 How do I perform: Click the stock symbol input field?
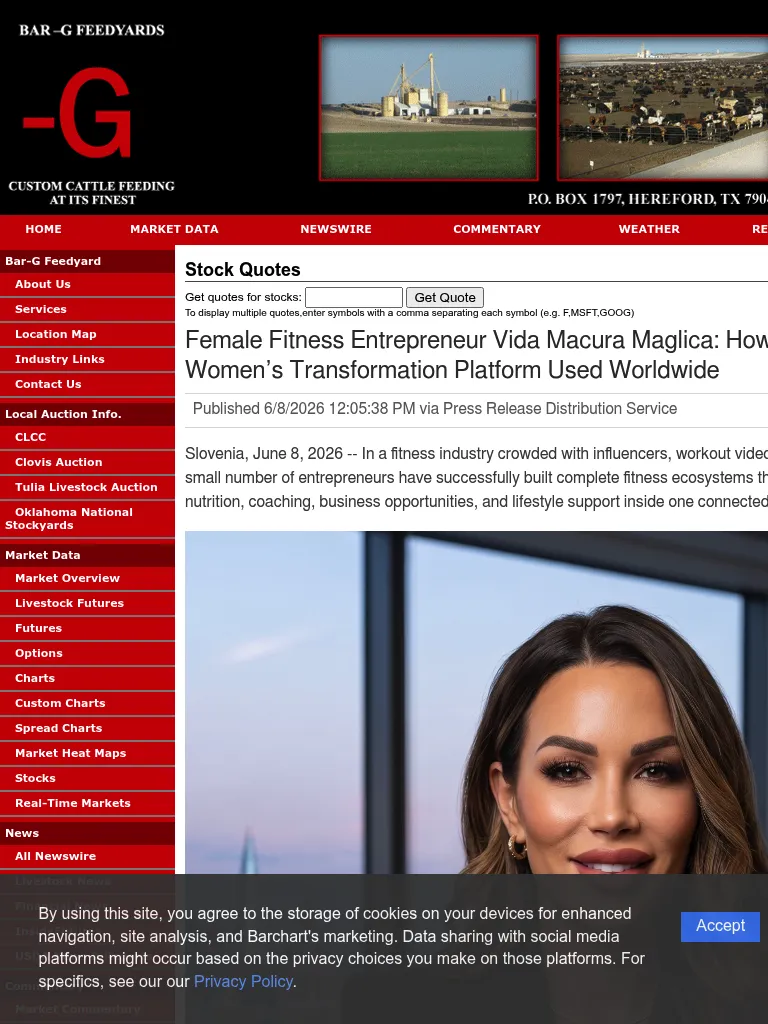point(354,297)
